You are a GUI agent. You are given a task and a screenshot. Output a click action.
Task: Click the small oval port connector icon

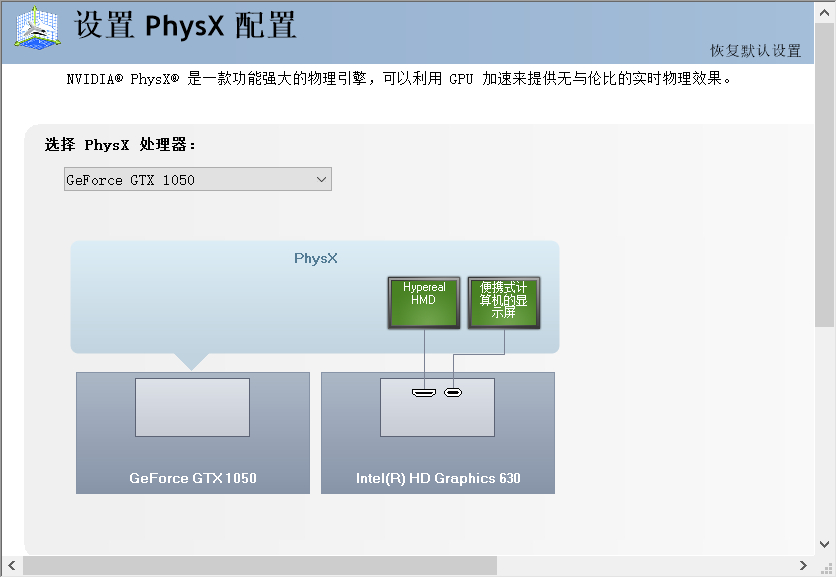(453, 393)
